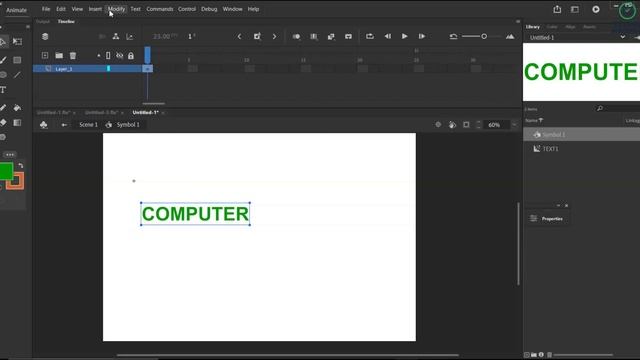This screenshot has width=640, height=360.
Task: Select the Free Transform tool
Action: click(17, 41)
